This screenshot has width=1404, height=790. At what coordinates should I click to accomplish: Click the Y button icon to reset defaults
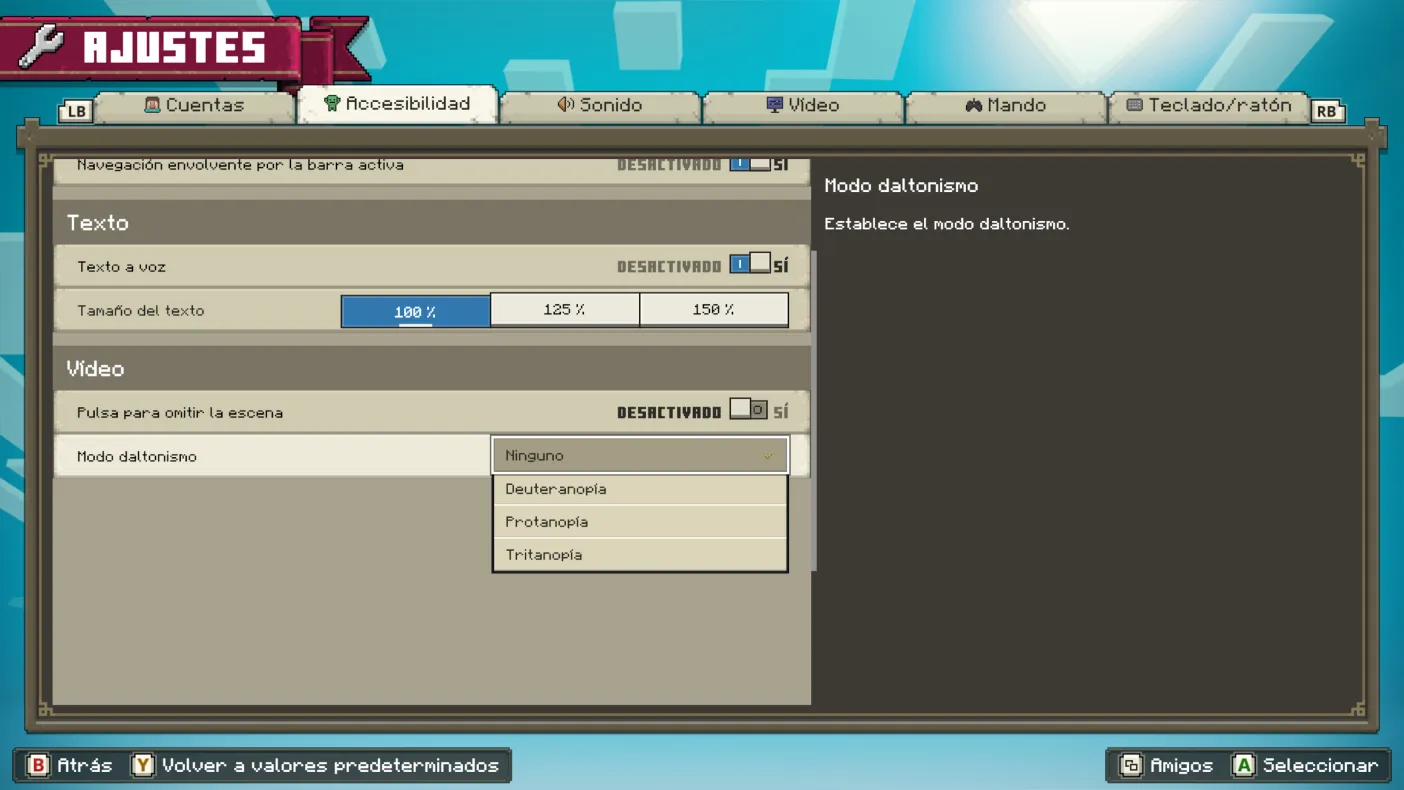click(143, 765)
